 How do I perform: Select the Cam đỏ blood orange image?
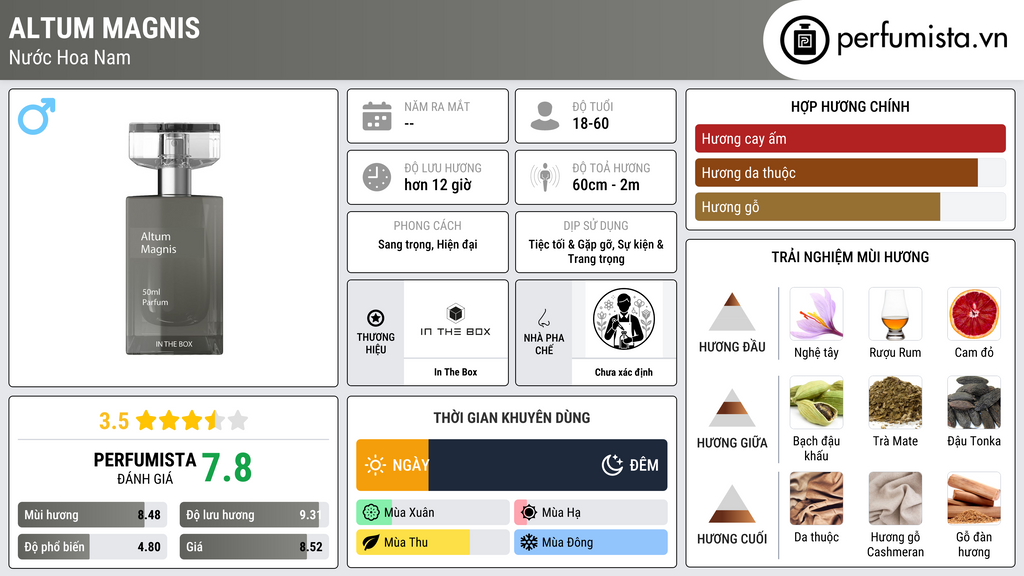974,314
